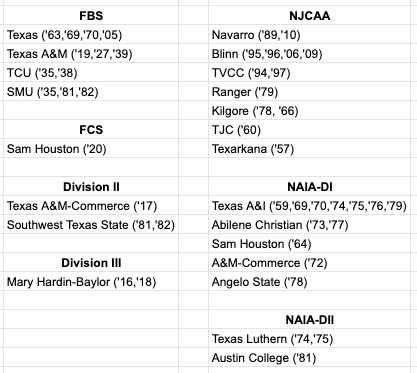Select the Mary Hardin-Baylor ('16,'18) cell

pyautogui.click(x=91, y=282)
